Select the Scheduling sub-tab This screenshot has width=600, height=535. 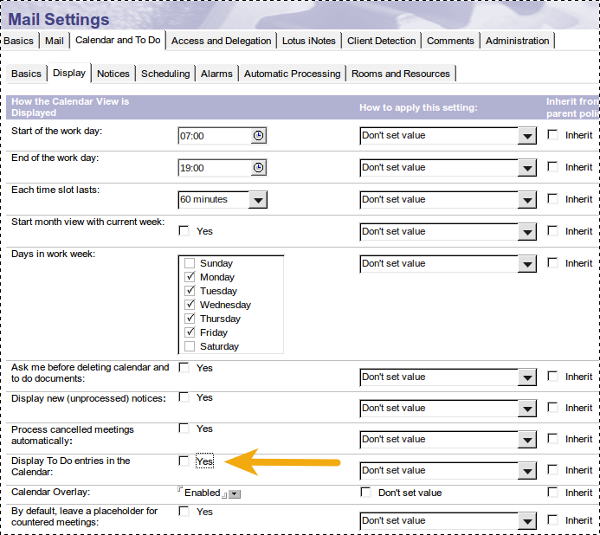165,73
